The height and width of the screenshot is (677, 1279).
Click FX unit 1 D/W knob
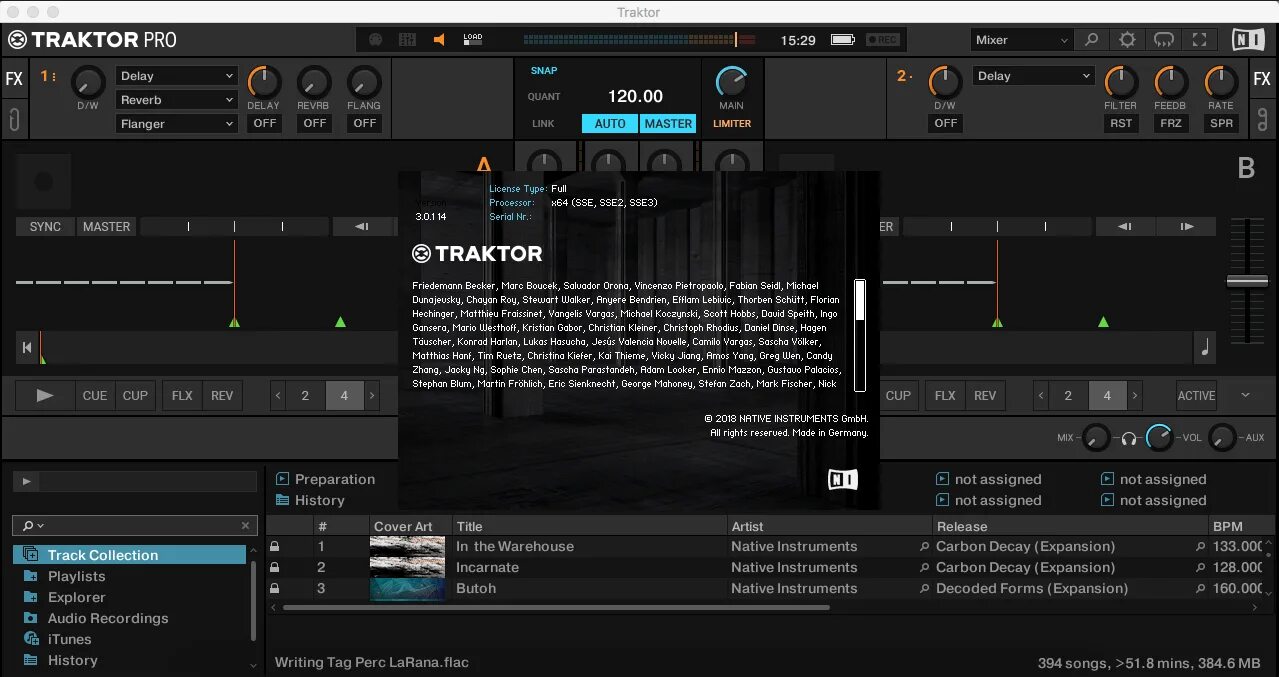[88, 82]
